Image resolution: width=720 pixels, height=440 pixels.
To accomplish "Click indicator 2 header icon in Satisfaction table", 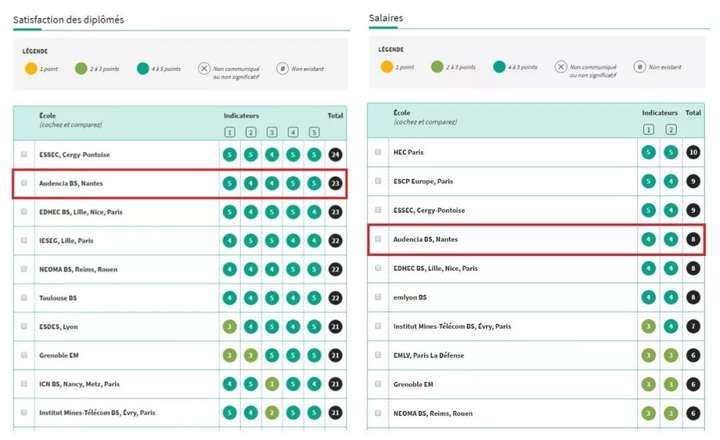I will tap(251, 132).
